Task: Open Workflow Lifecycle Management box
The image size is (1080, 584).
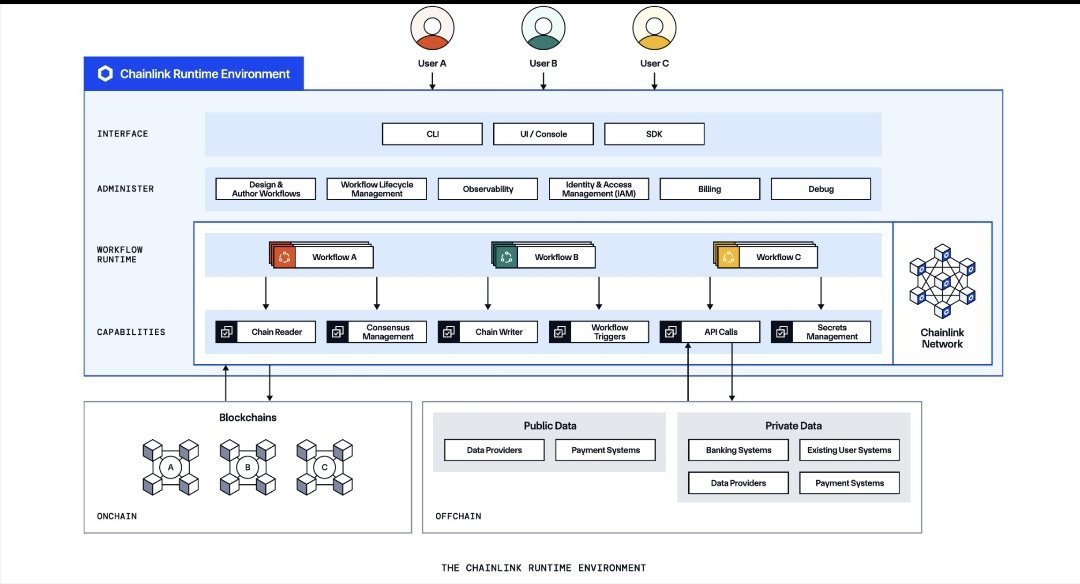Action: pyautogui.click(x=377, y=189)
